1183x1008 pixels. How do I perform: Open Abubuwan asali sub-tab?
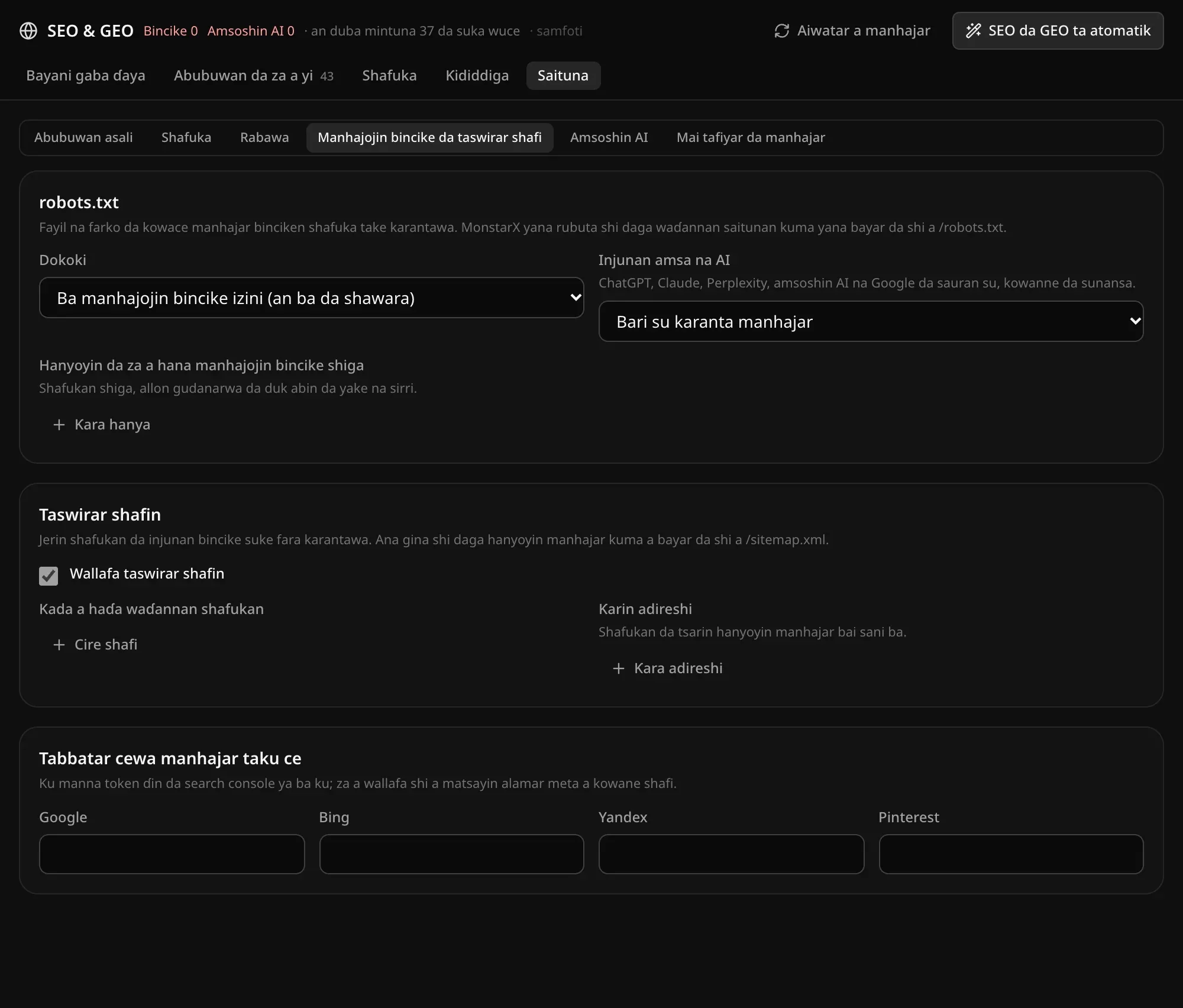83,138
